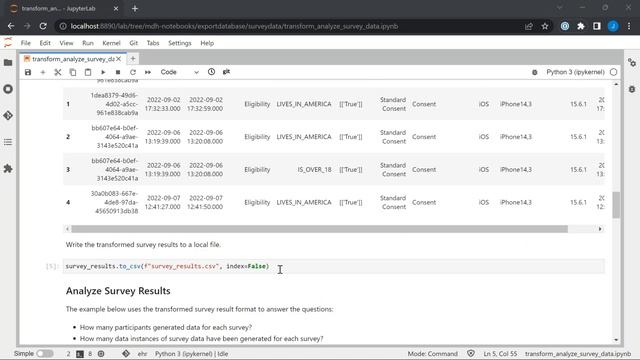Screen dimensions: 640x360
Task: Open the Edit menu
Action: pos(45,43)
